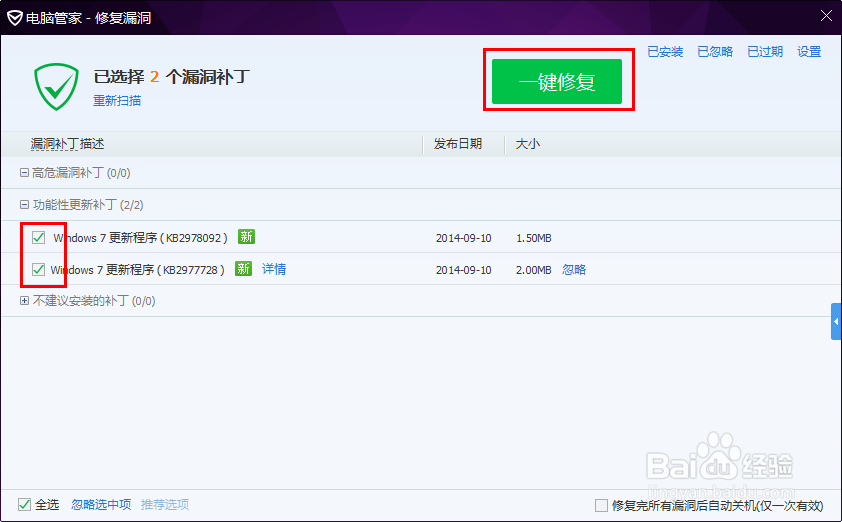Screen dimensions: 842x522
Task: Expand the 不建议安装的补丁 group
Action: pos(24,301)
